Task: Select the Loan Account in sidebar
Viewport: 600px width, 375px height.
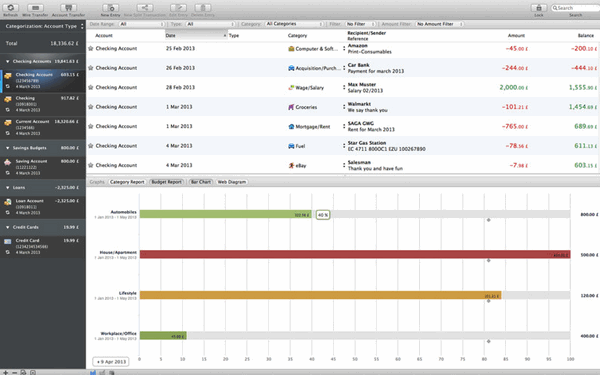Action: (43, 207)
